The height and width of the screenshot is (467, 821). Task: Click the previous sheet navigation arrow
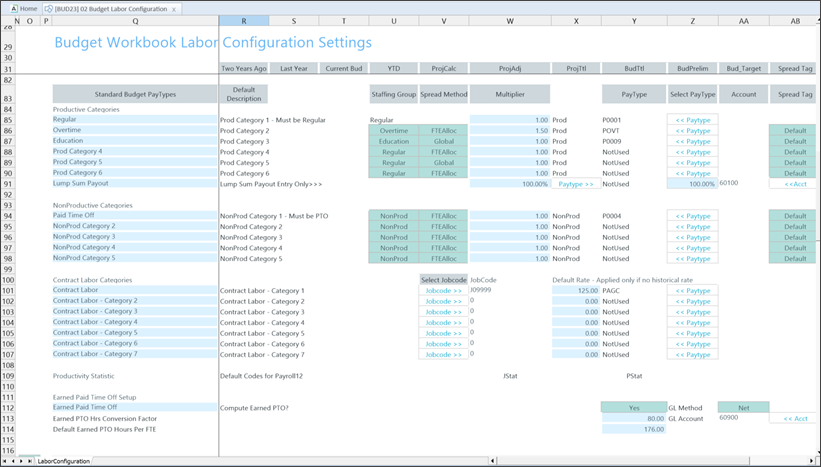pos(13,460)
